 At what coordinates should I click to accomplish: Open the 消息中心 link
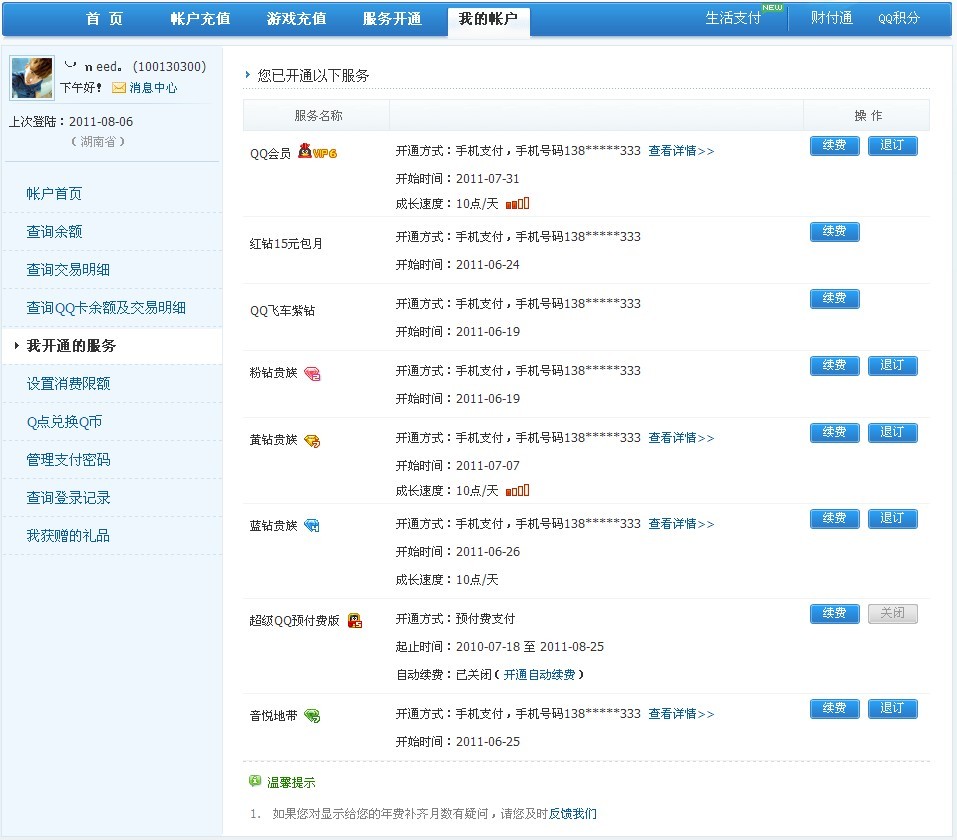(153, 88)
